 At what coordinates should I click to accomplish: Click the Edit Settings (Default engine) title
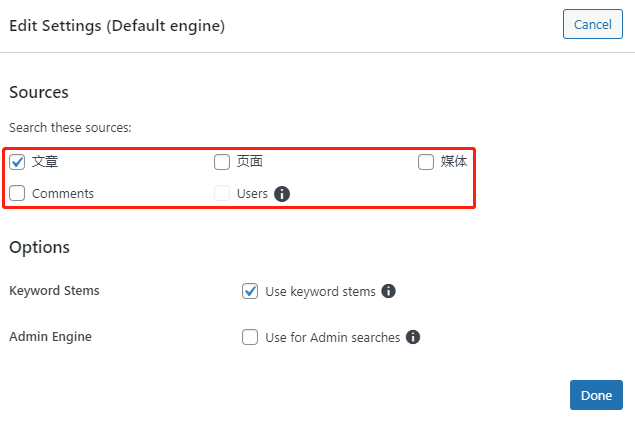point(117,26)
